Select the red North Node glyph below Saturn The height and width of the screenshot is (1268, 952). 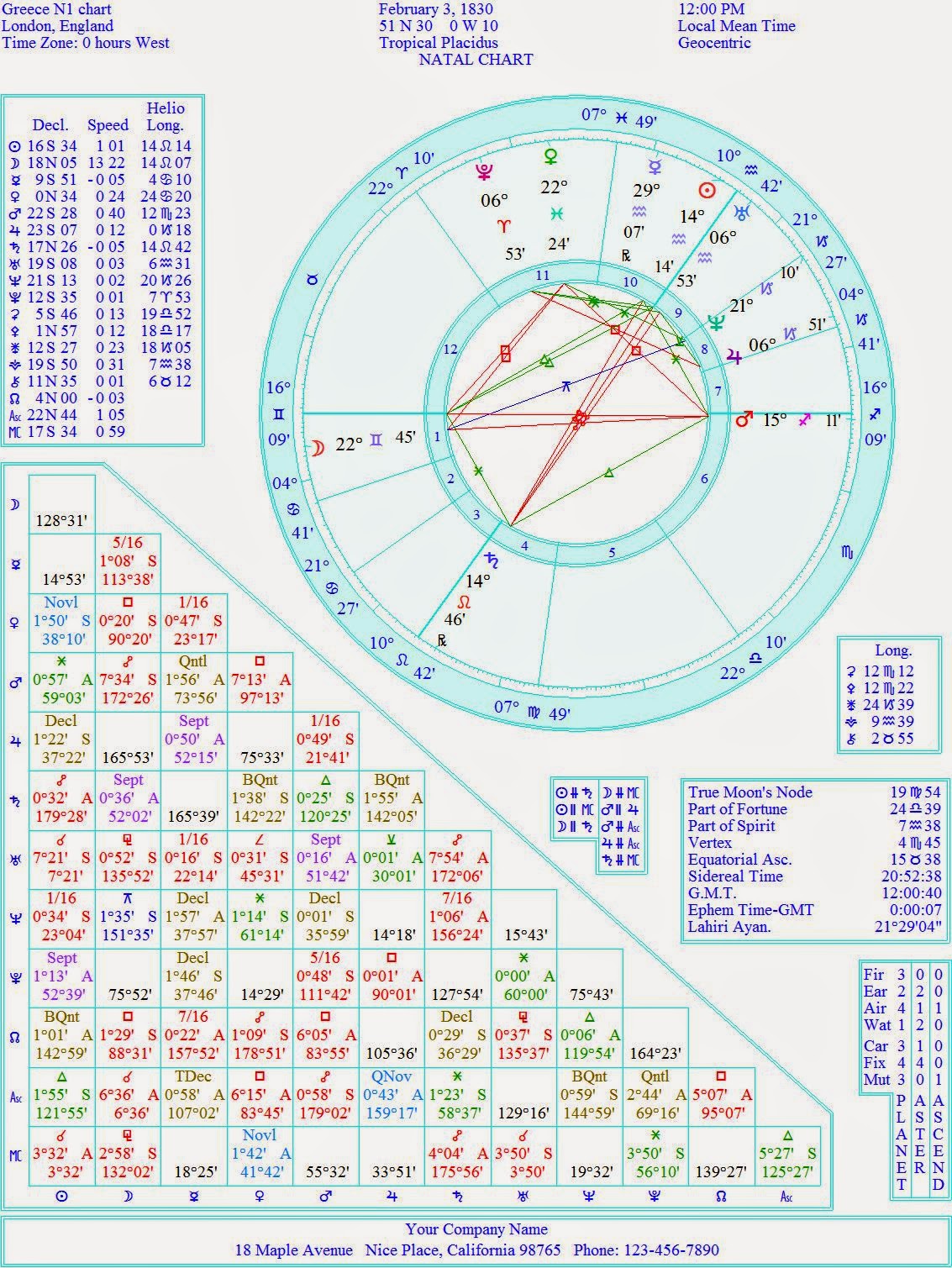[463, 602]
